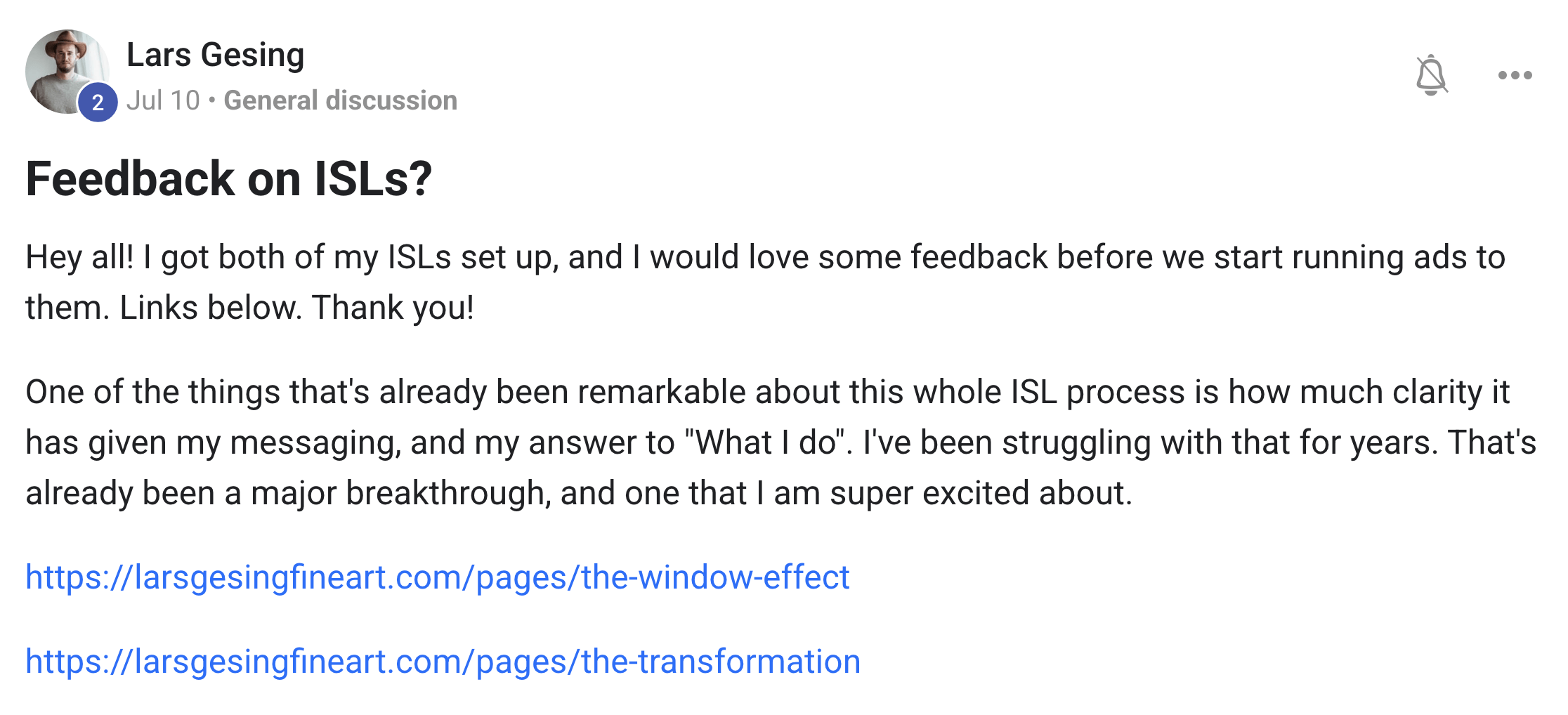
Task: Open the General discussion category
Action: (x=340, y=100)
